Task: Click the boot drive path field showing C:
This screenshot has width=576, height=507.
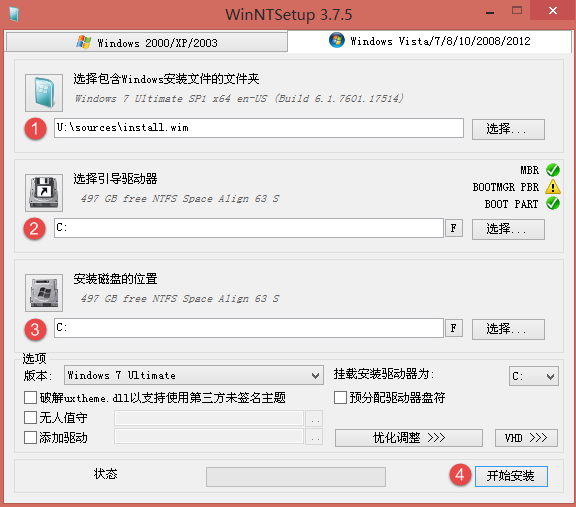Action: 249,228
